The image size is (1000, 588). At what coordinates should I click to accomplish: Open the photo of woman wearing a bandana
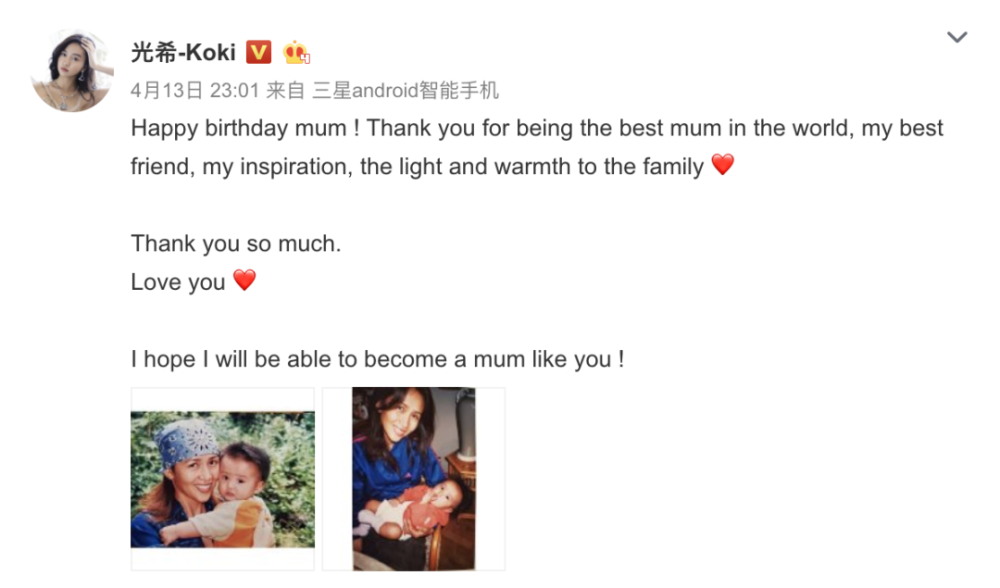pos(222,479)
